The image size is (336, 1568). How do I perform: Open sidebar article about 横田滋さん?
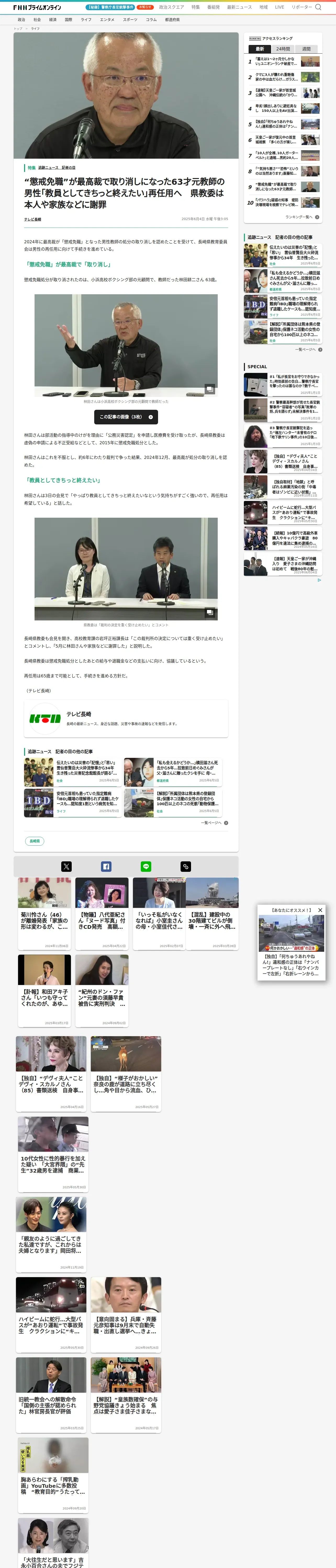click(283, 281)
